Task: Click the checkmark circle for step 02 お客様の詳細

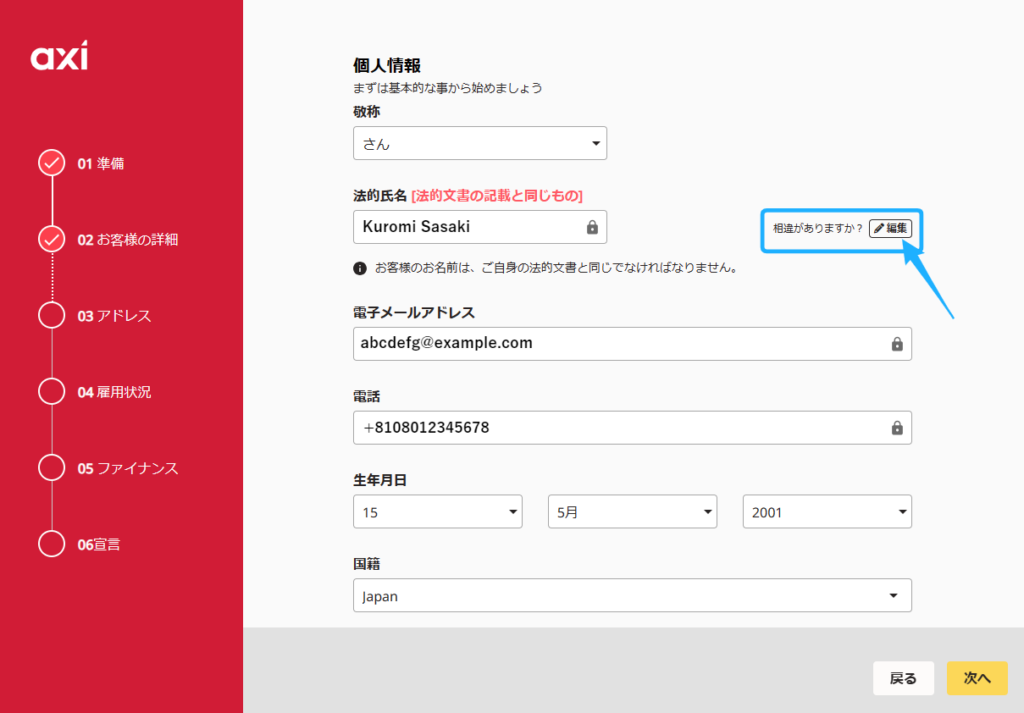Action: pos(51,239)
